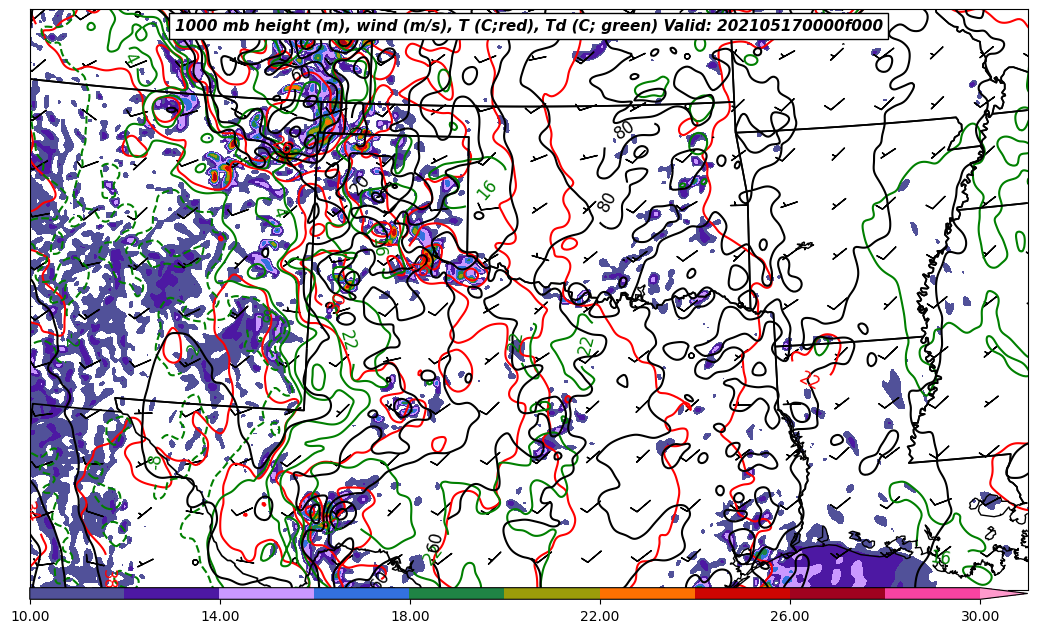Click the orange 22–24 colorbar segment
This screenshot has width=1037, height=633.
(647, 593)
